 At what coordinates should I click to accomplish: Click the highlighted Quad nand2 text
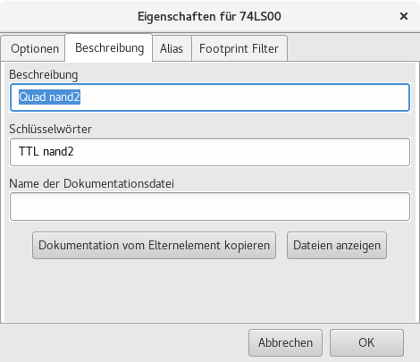tap(49, 97)
